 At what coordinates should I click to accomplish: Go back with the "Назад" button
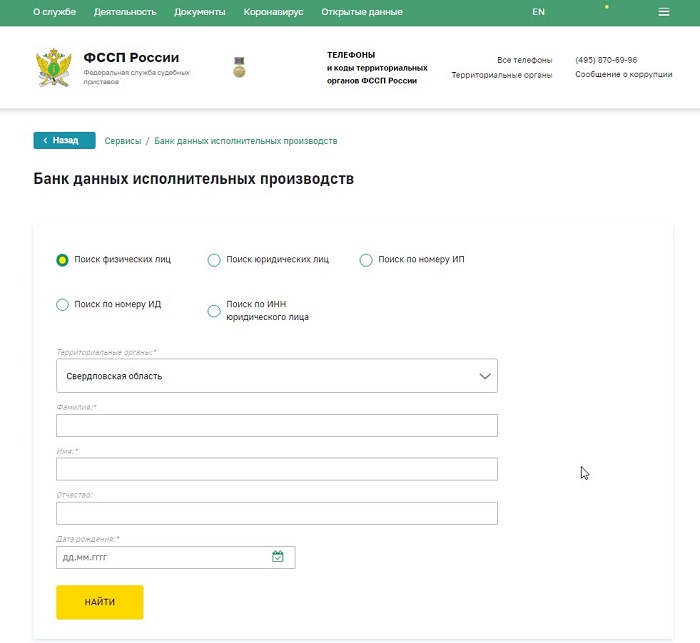point(64,141)
